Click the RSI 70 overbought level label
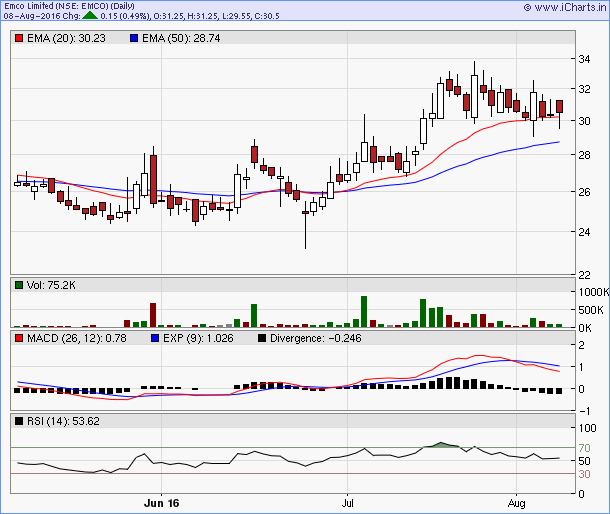The image size is (610, 514). 584,448
